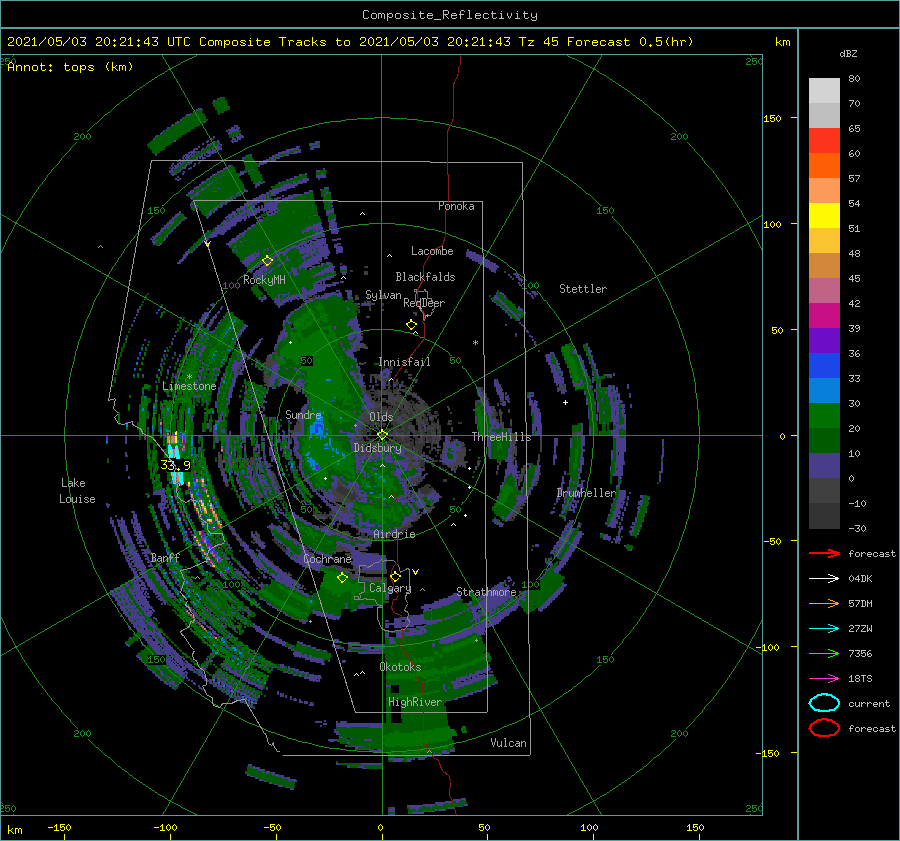Click the UTC Composite Tracks timestamp header
This screenshot has height=841, width=900.
(x=350, y=42)
